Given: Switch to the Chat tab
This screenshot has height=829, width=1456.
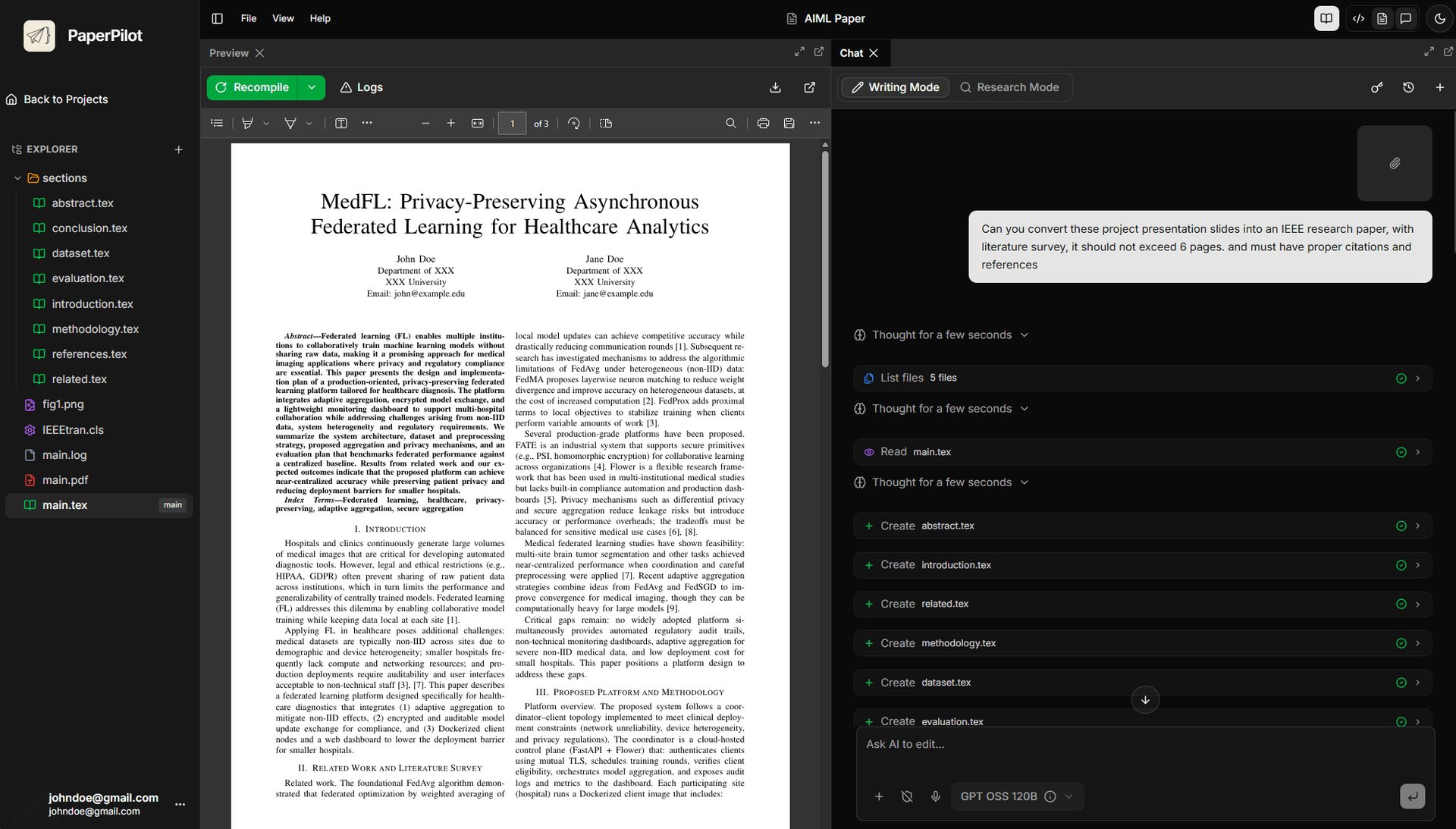Looking at the screenshot, I should 852,52.
